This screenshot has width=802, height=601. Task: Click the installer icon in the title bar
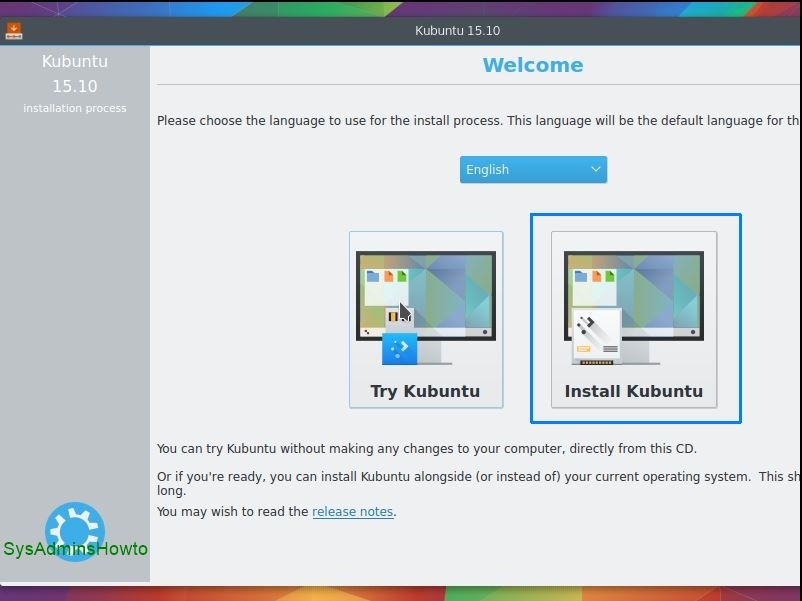(14, 30)
